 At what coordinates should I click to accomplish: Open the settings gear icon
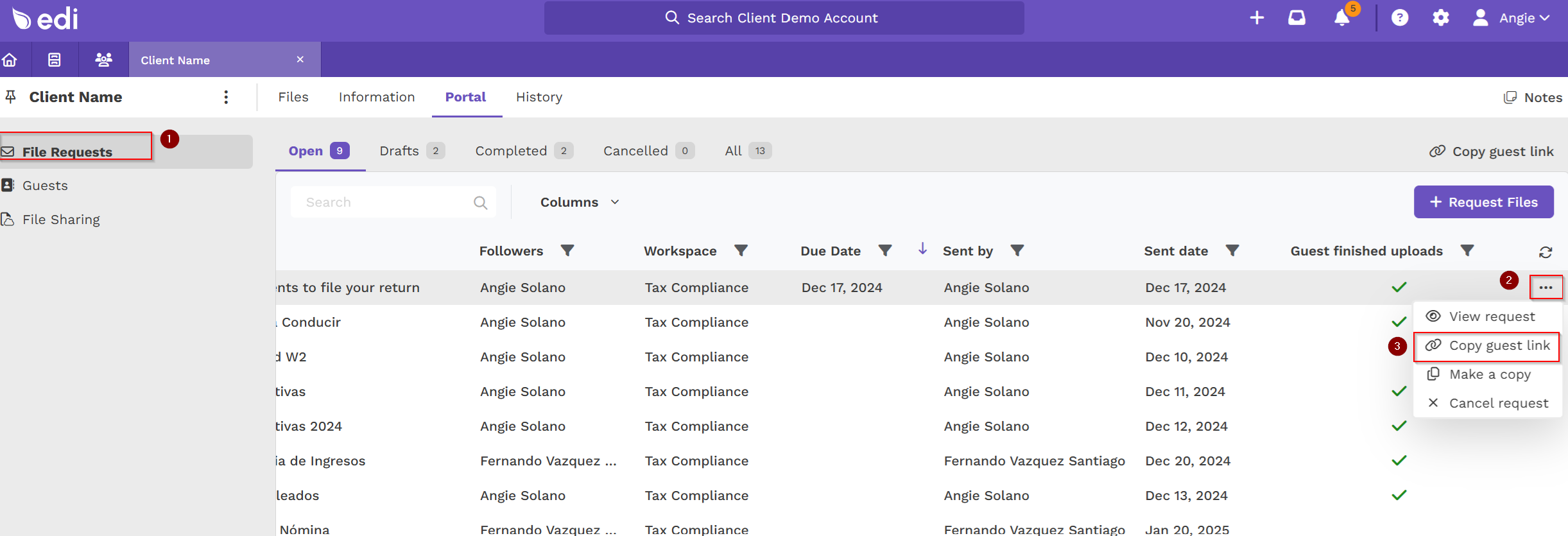click(1441, 18)
